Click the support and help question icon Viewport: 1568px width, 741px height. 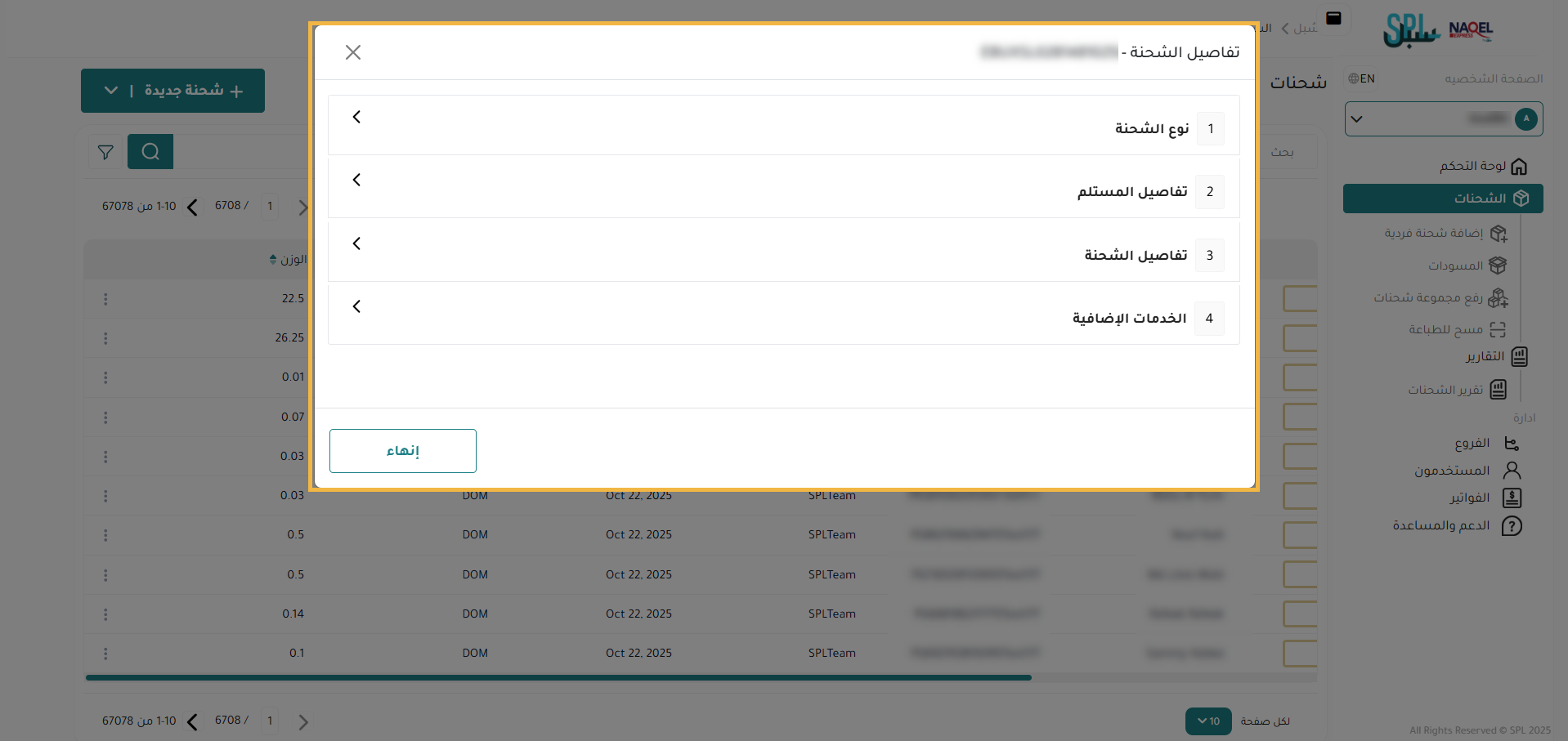[1512, 526]
